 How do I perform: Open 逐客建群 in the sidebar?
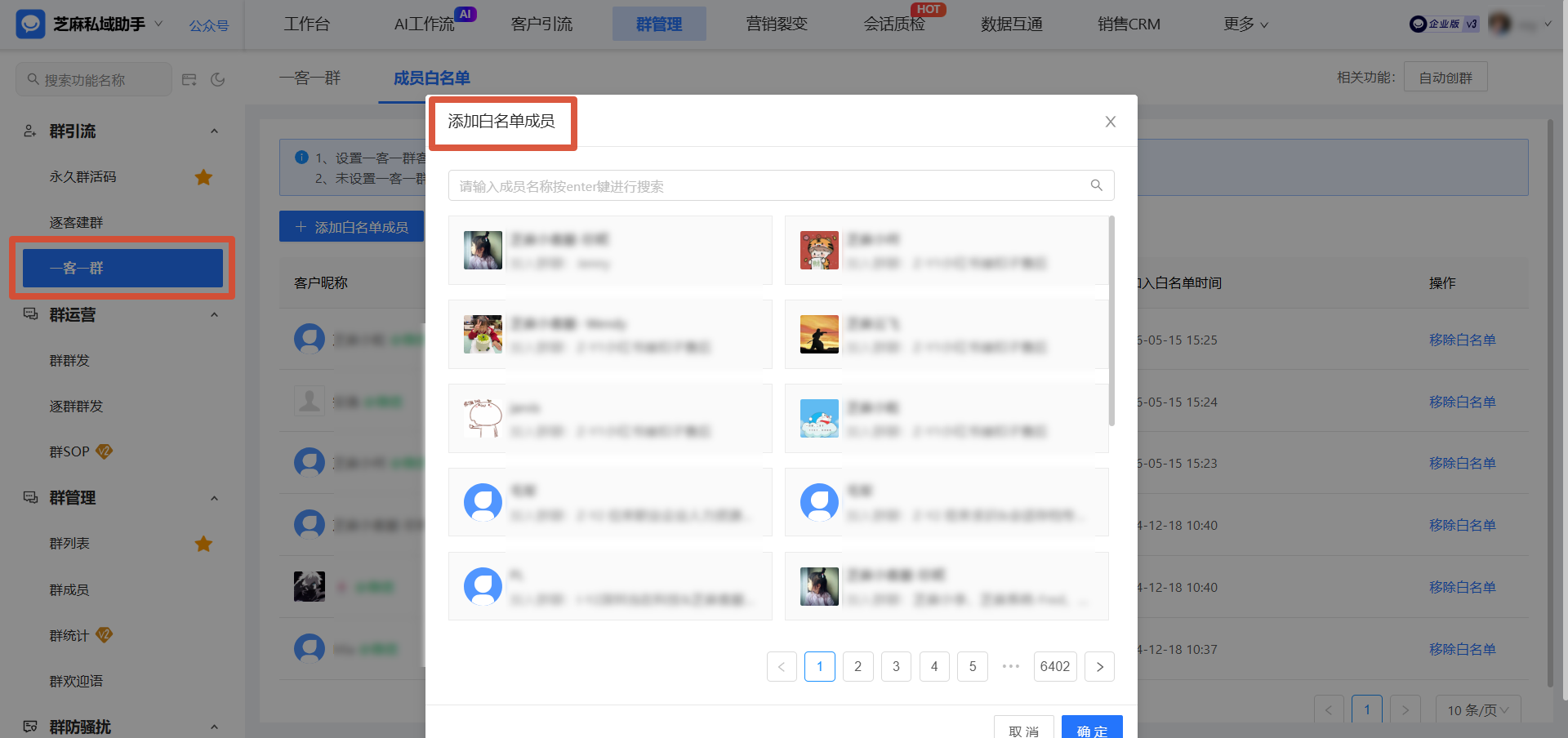click(76, 222)
